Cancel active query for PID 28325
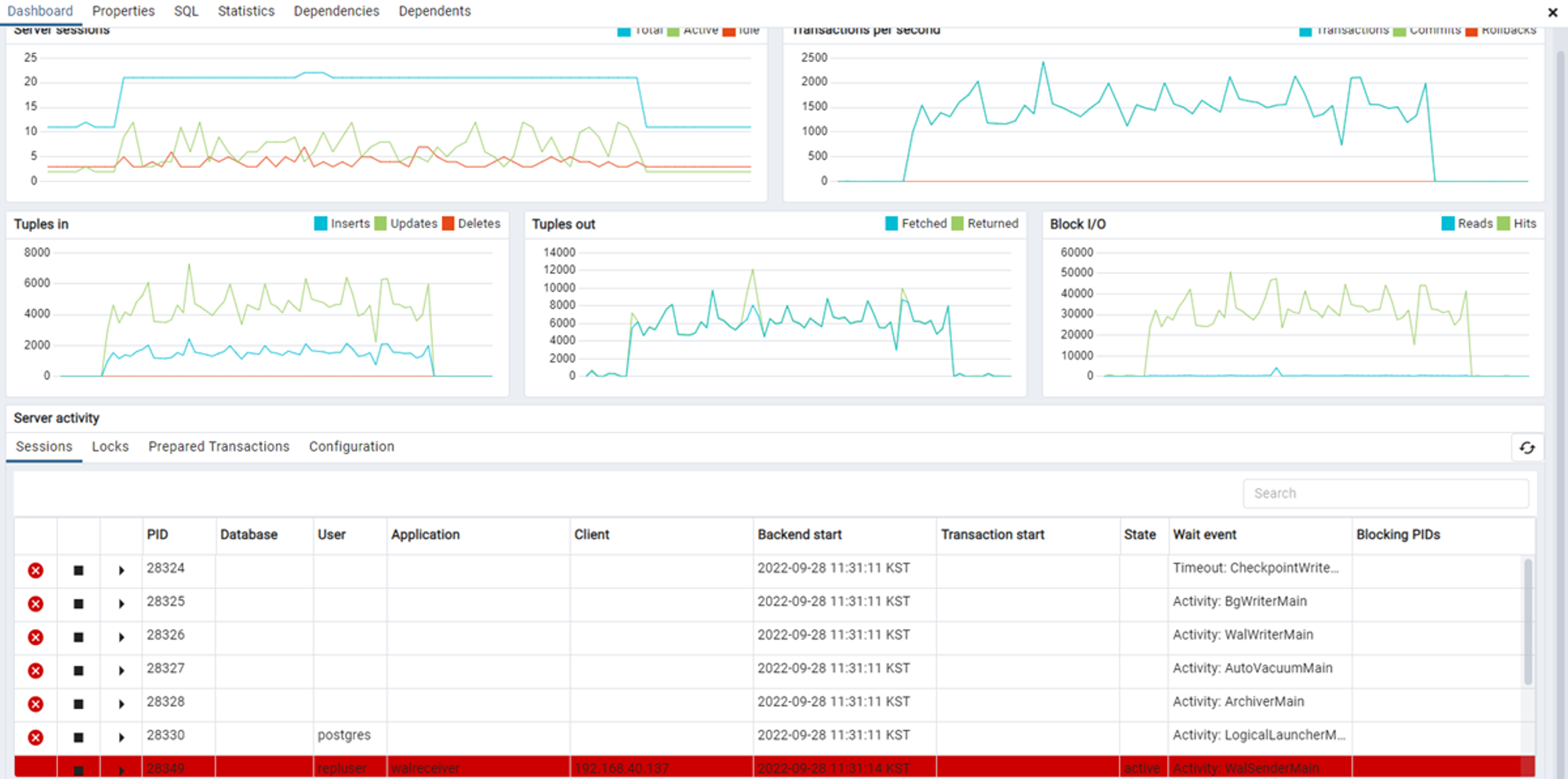The image size is (1568, 779). click(78, 604)
